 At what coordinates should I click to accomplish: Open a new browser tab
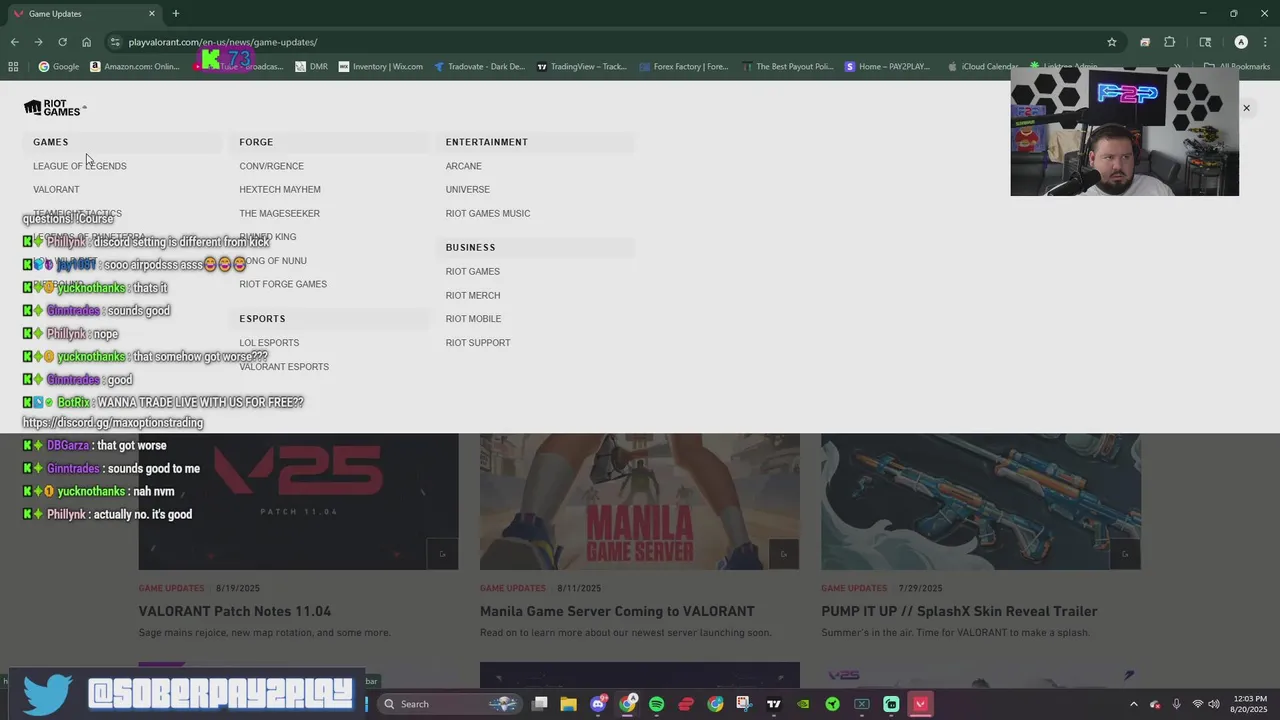(x=176, y=14)
